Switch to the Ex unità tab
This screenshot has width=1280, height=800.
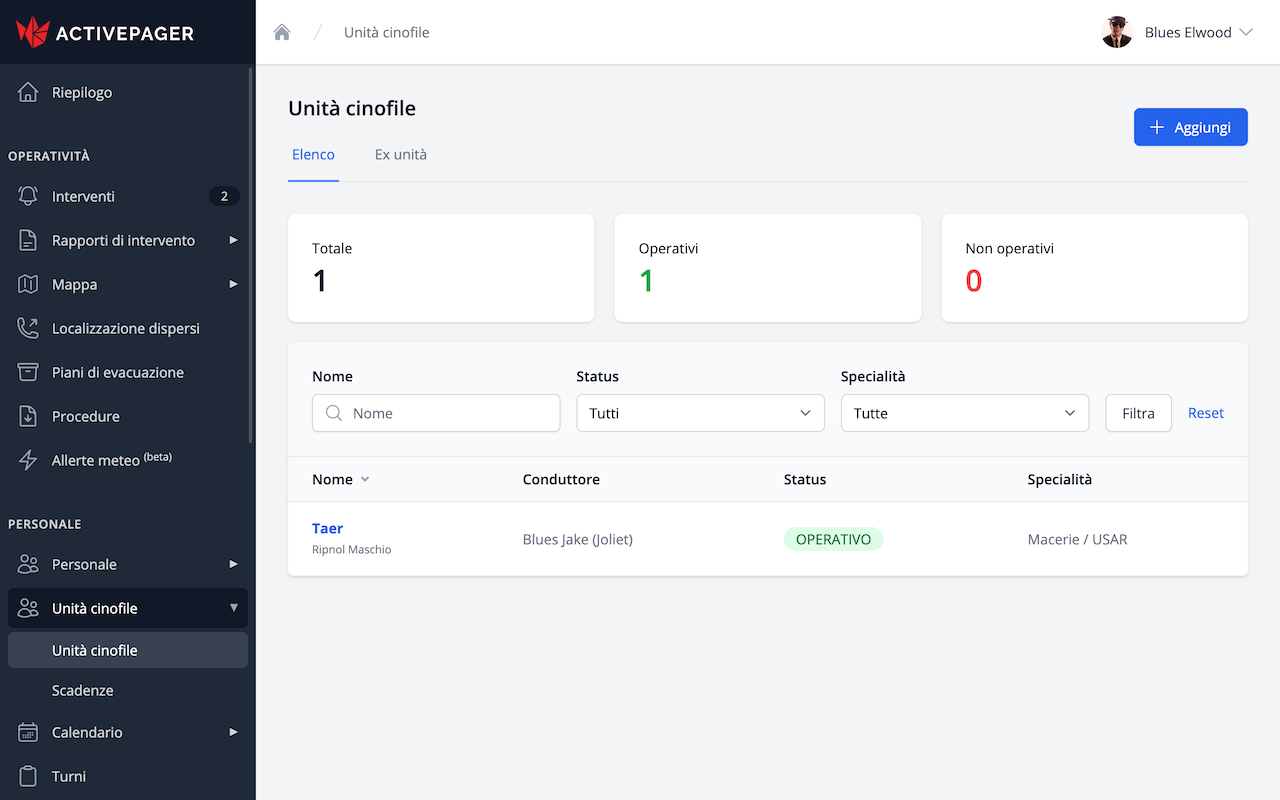click(400, 155)
